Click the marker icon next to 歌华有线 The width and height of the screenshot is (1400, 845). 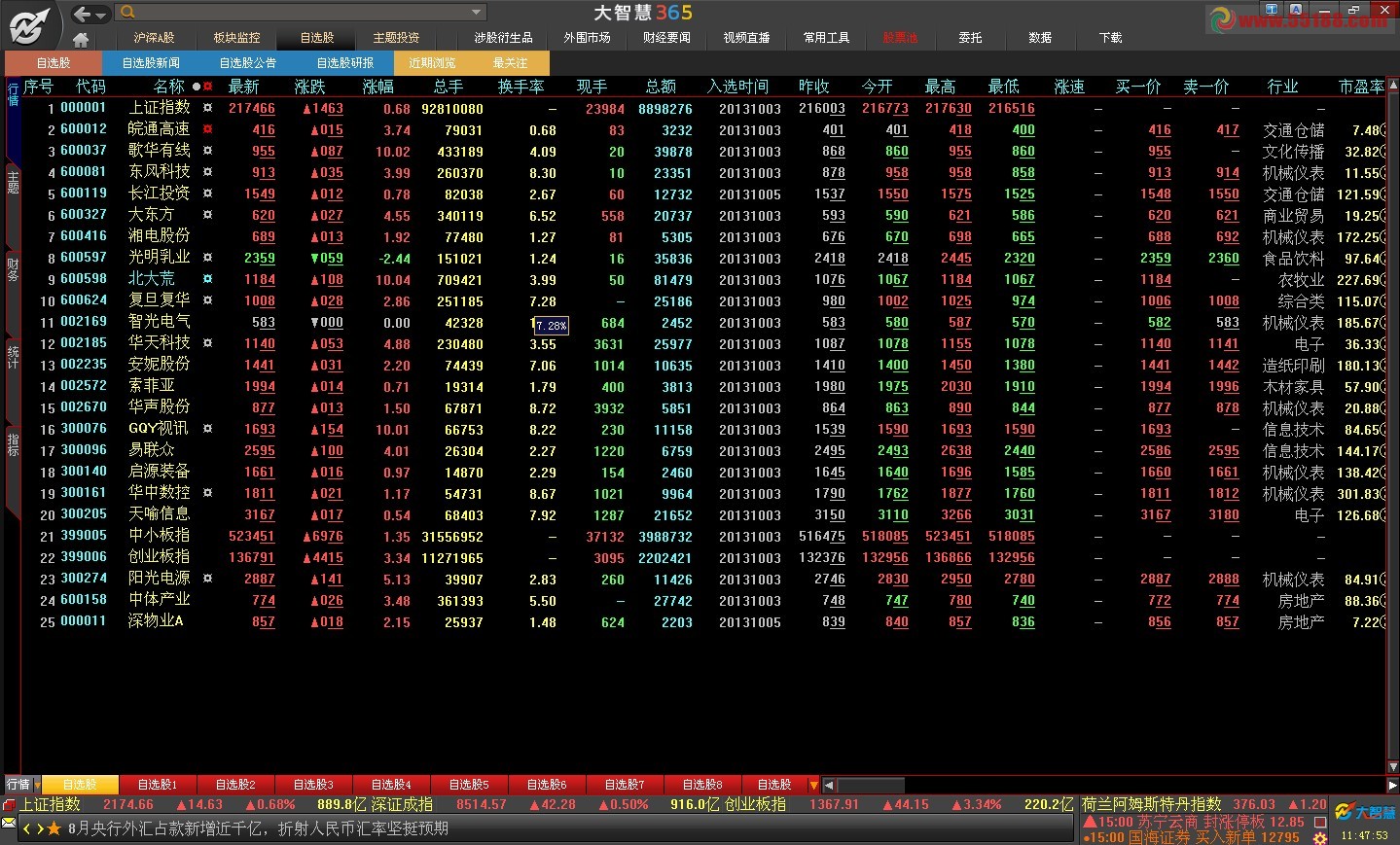tap(207, 151)
